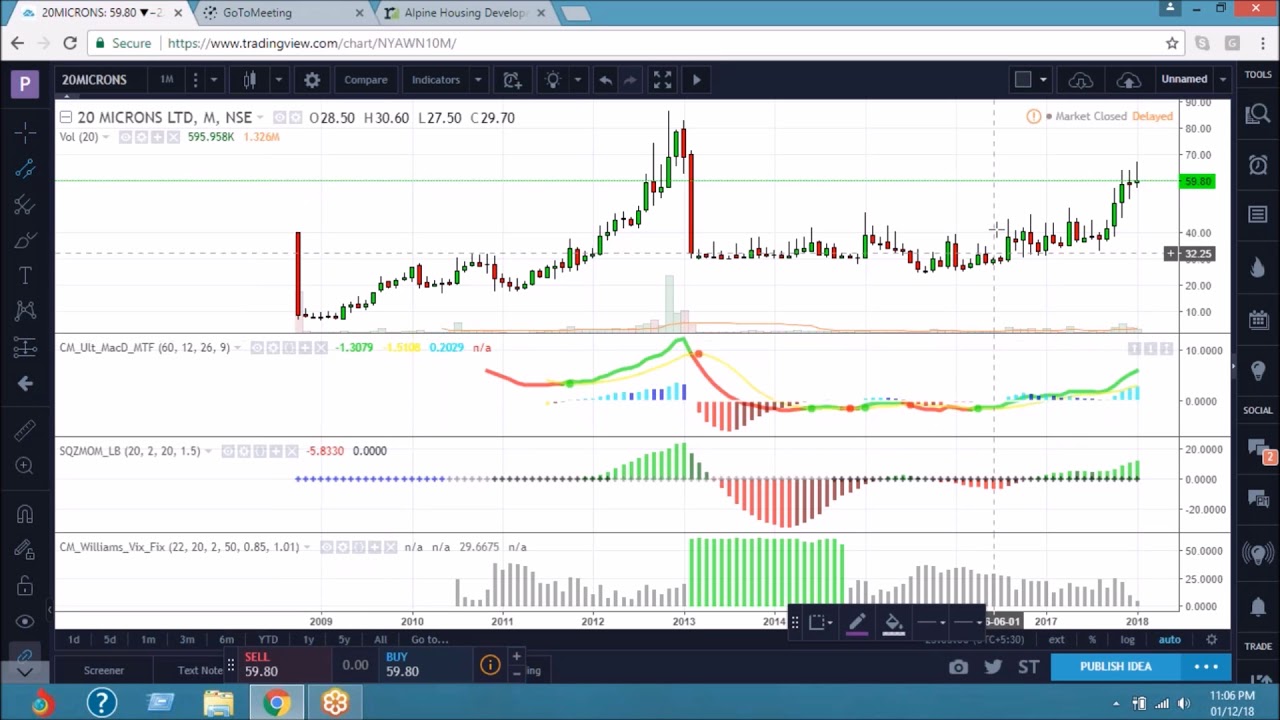
Task: Open chart properties gear in top toolbar
Action: (312, 80)
